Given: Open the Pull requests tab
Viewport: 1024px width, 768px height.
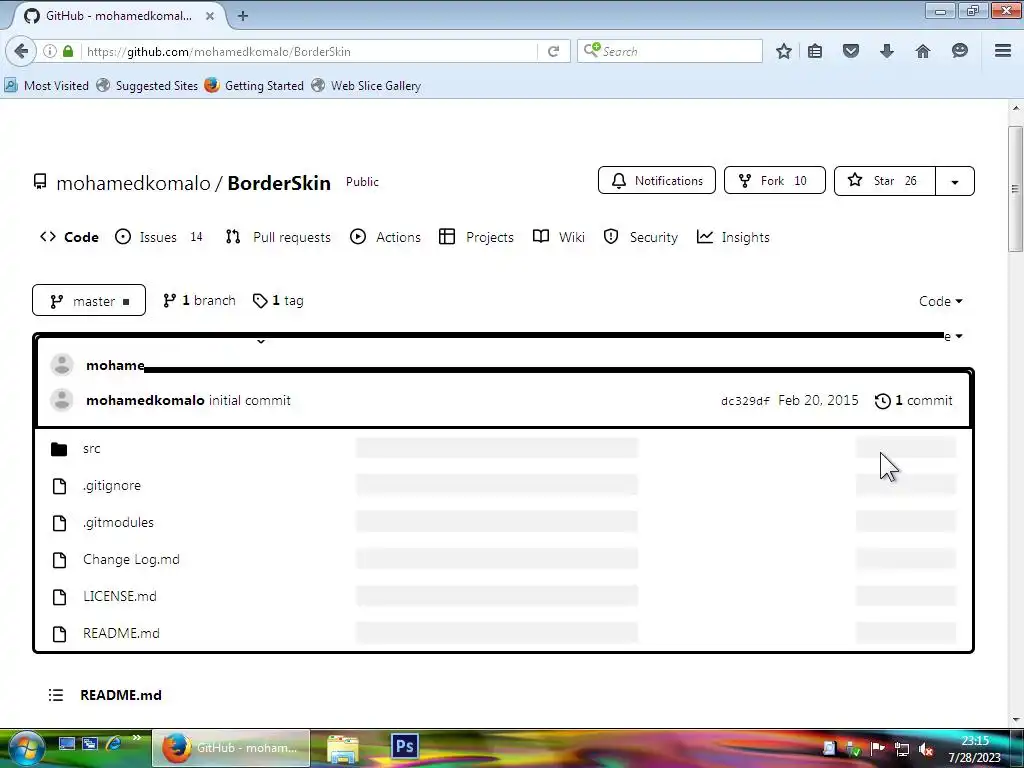Looking at the screenshot, I should click(x=278, y=237).
